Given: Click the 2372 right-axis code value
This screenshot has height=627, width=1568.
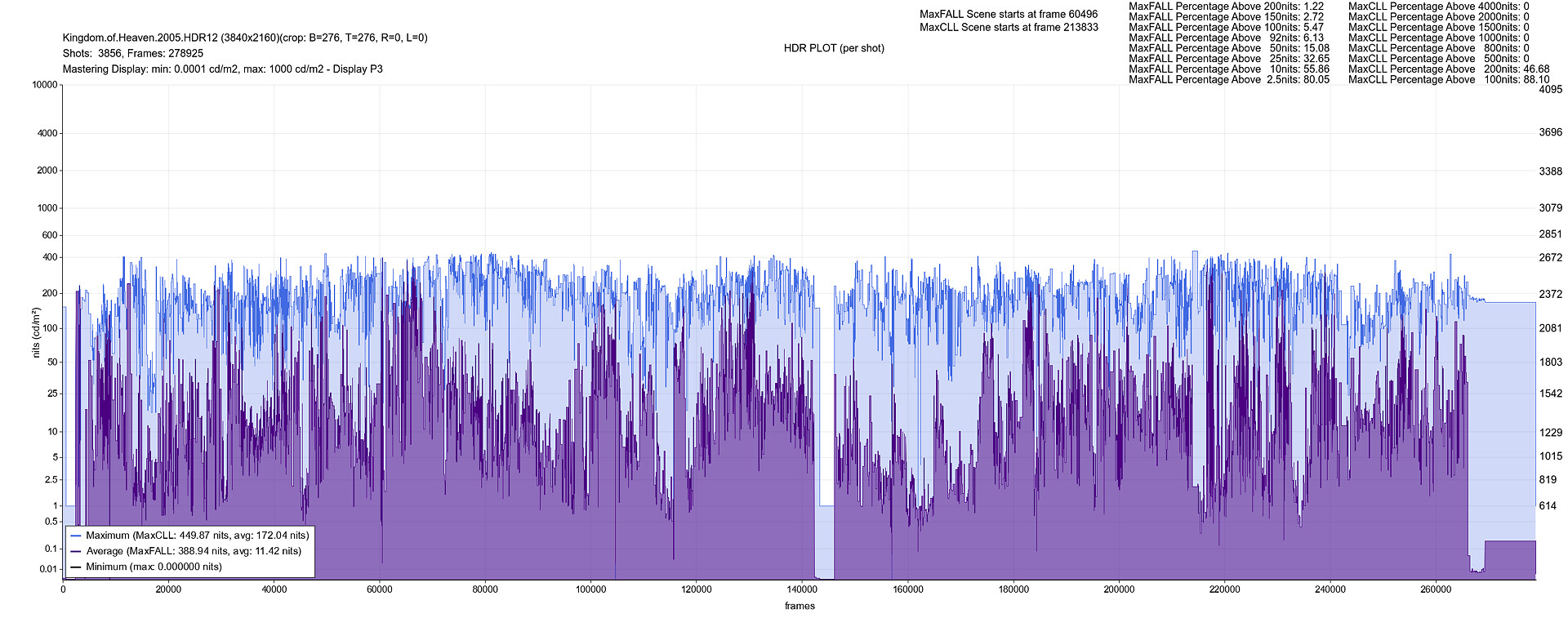Looking at the screenshot, I should (1550, 295).
